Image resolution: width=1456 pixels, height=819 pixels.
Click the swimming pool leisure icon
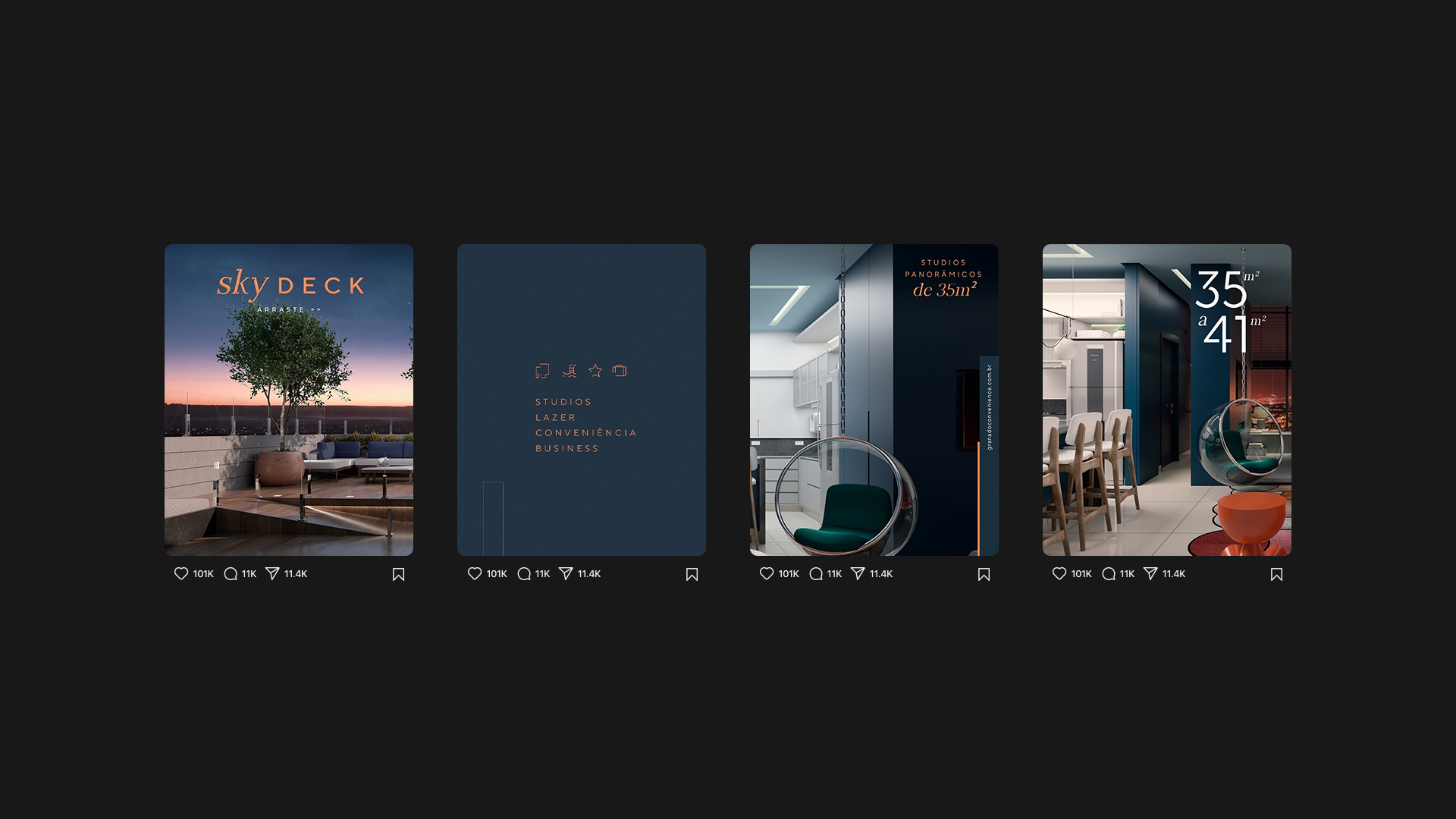click(570, 371)
